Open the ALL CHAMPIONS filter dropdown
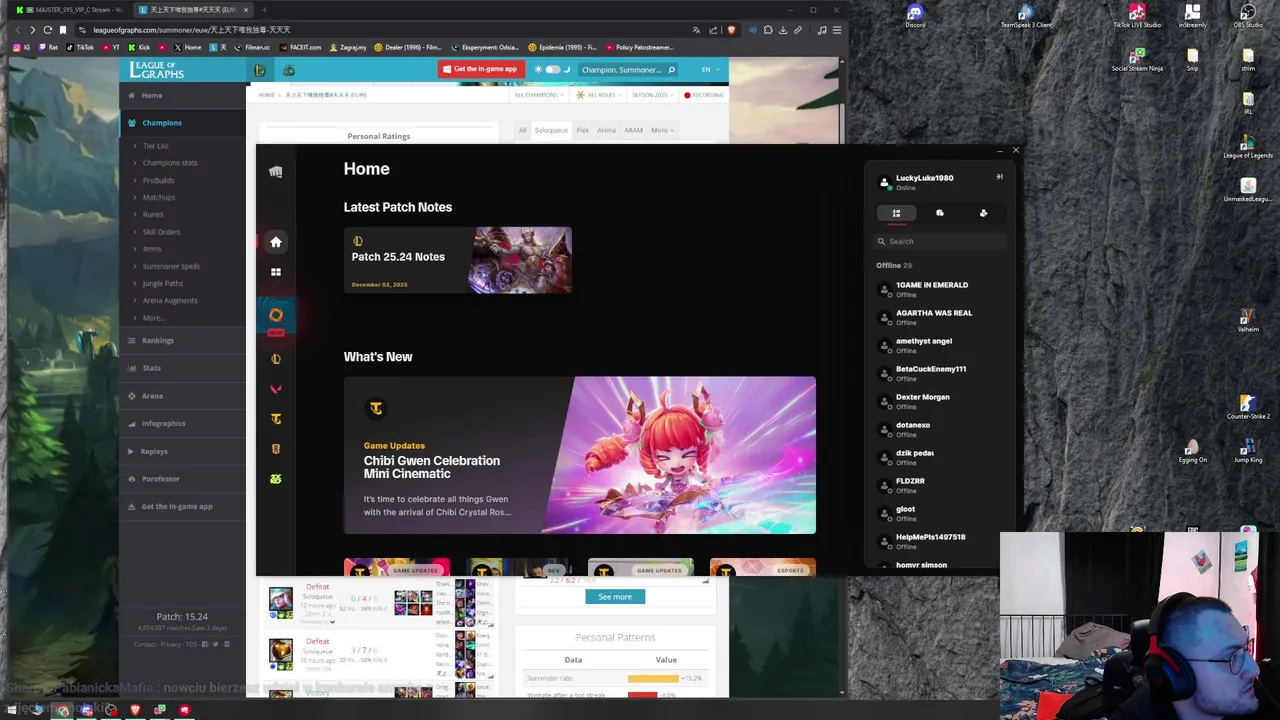Image resolution: width=1280 pixels, height=720 pixels. (x=538, y=95)
